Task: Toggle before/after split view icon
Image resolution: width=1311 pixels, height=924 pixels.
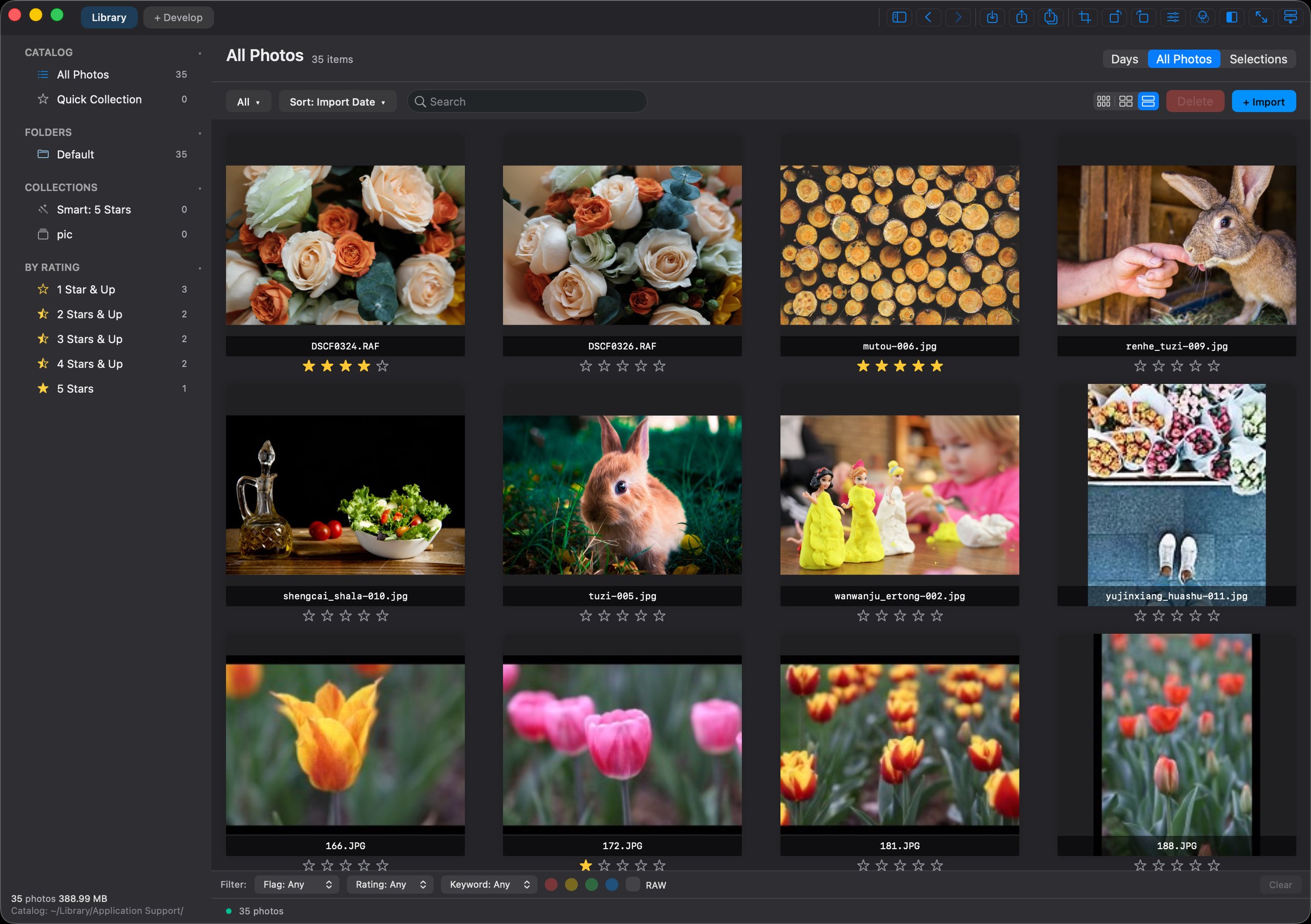Action: [1232, 17]
